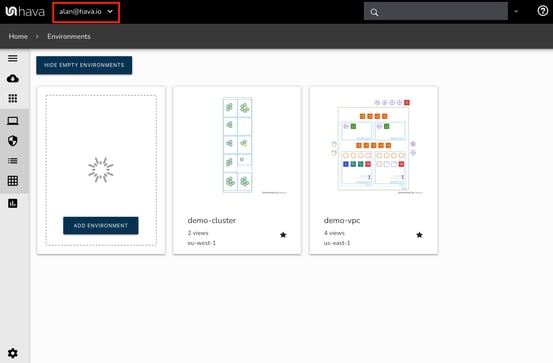Open the table grid sidebar icon
This screenshot has height=363, width=553.
[x=13, y=181]
